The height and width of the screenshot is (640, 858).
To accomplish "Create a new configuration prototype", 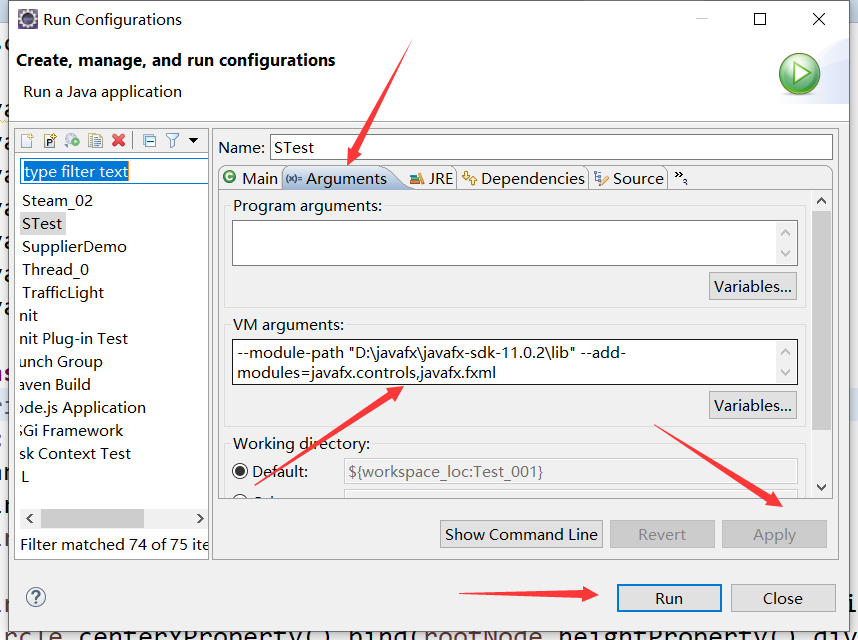I will [50, 141].
